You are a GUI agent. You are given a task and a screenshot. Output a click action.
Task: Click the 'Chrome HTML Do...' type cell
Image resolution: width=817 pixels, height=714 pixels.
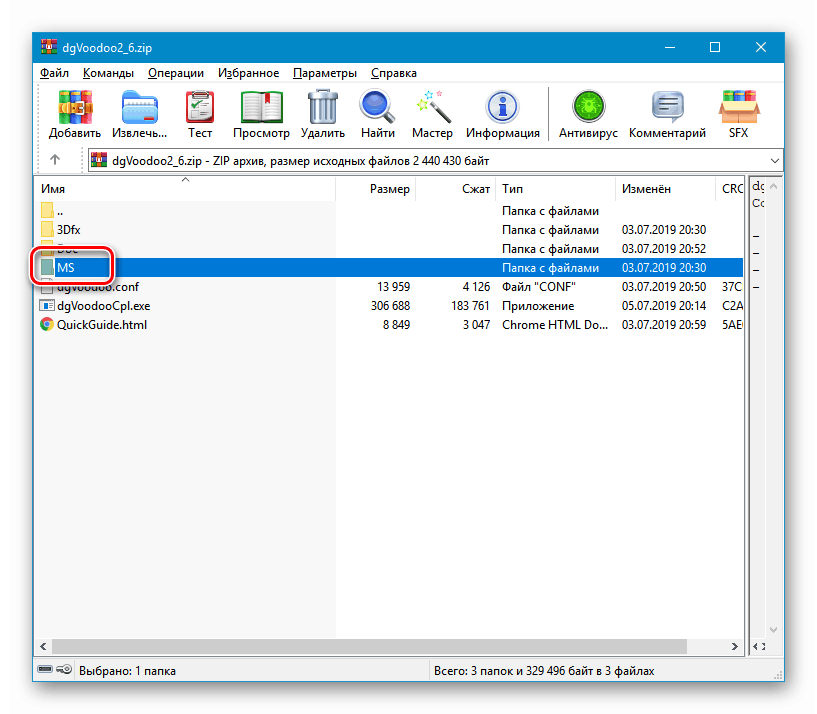[x=555, y=325]
